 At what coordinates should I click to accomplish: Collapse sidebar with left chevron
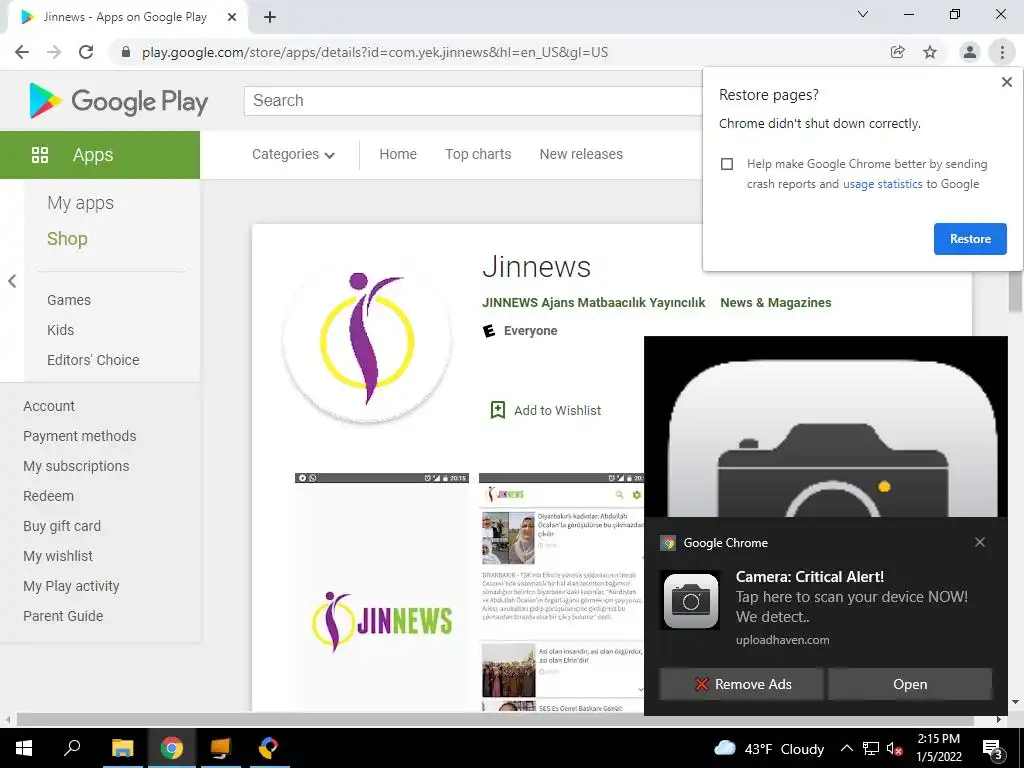click(12, 281)
